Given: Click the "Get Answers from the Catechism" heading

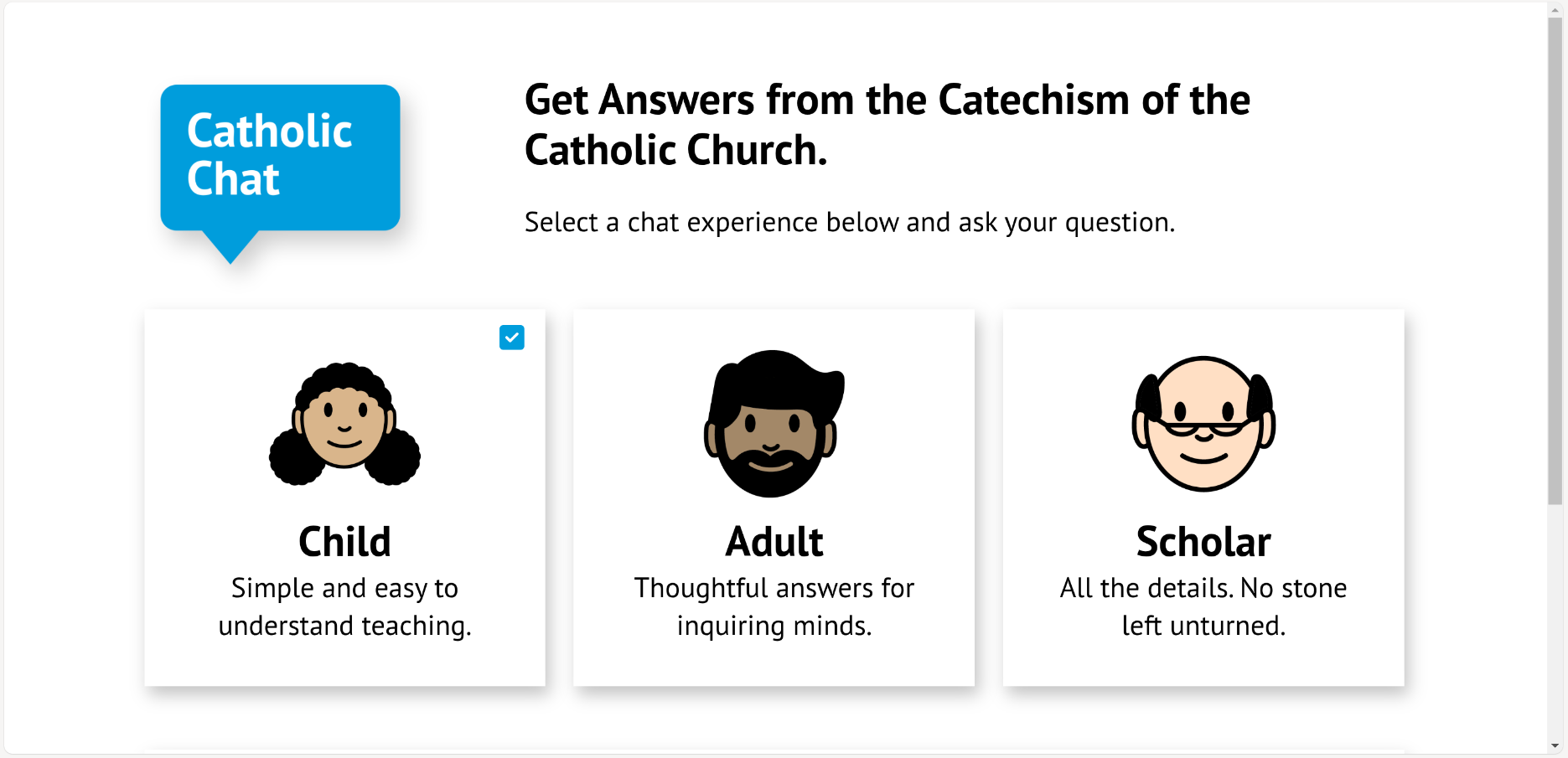Looking at the screenshot, I should (x=887, y=101).
